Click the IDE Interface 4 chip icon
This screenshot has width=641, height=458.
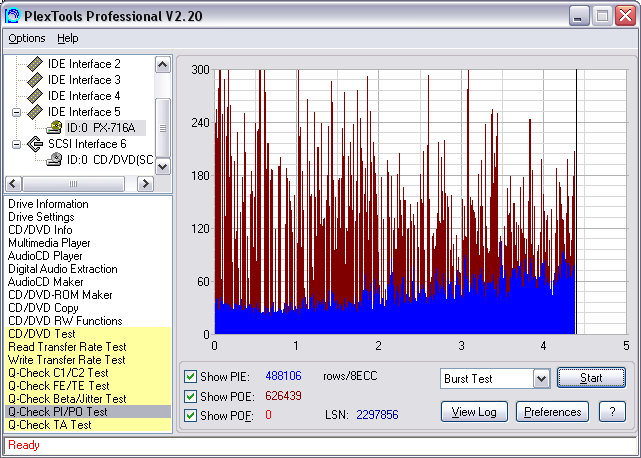(x=35, y=96)
